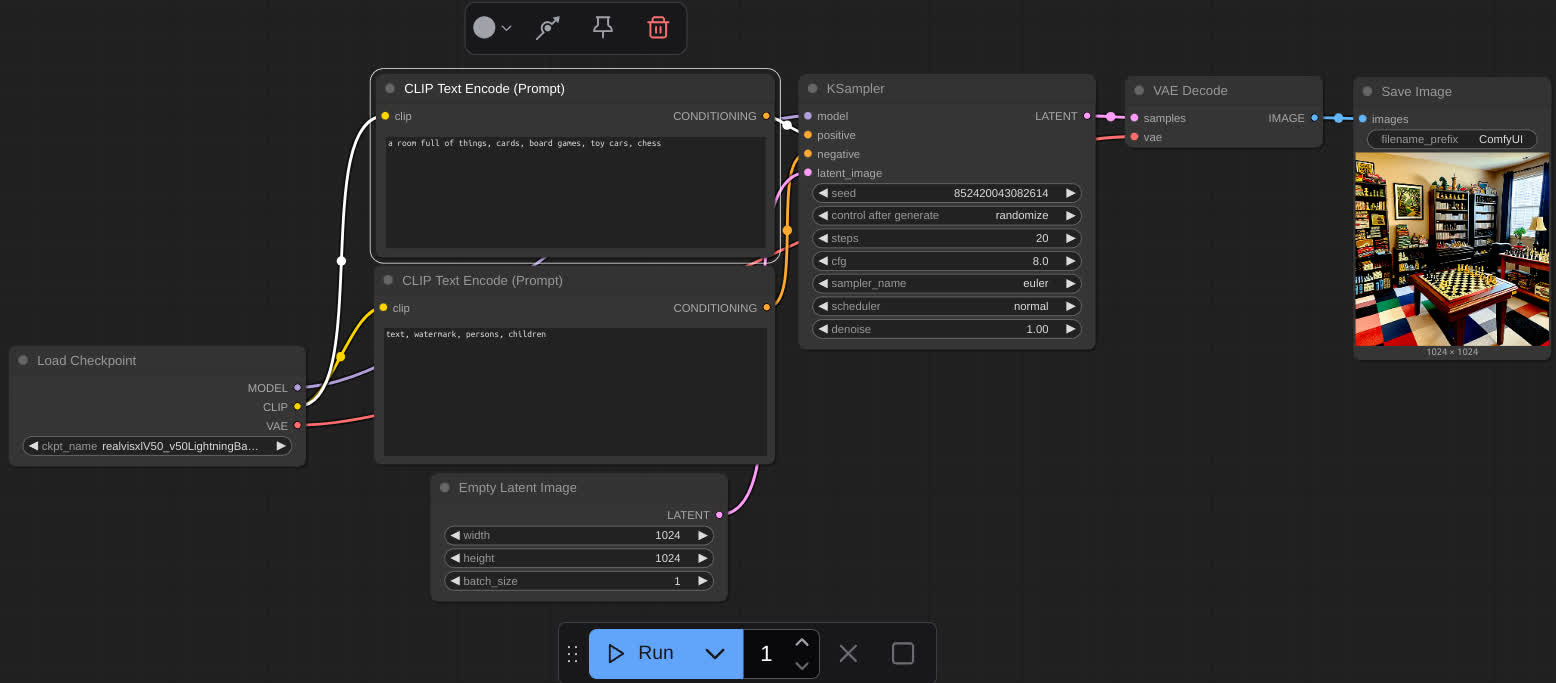Increase steps with its right arrow

click(x=1070, y=238)
